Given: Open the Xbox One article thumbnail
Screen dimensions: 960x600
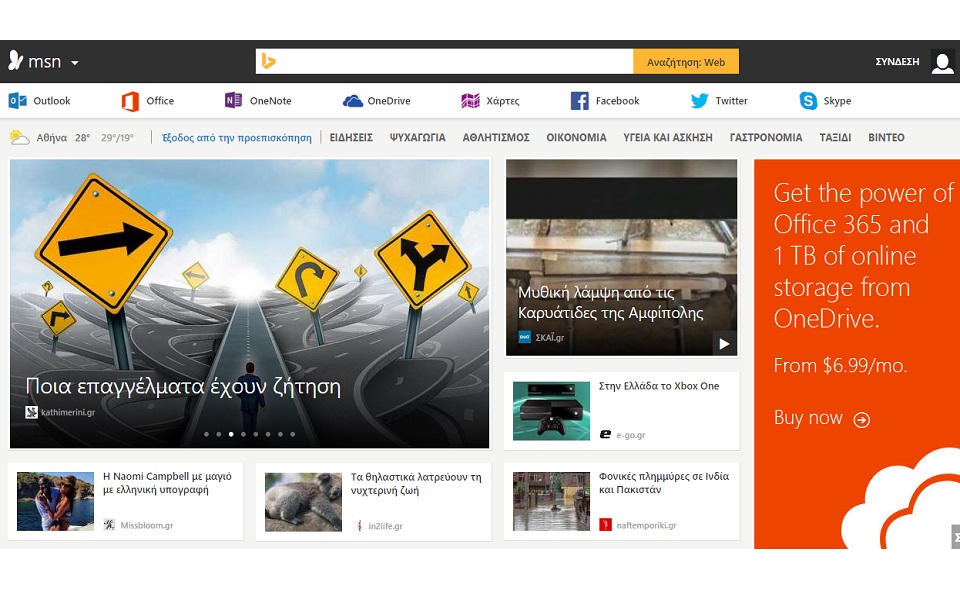Looking at the screenshot, I should coord(551,411).
